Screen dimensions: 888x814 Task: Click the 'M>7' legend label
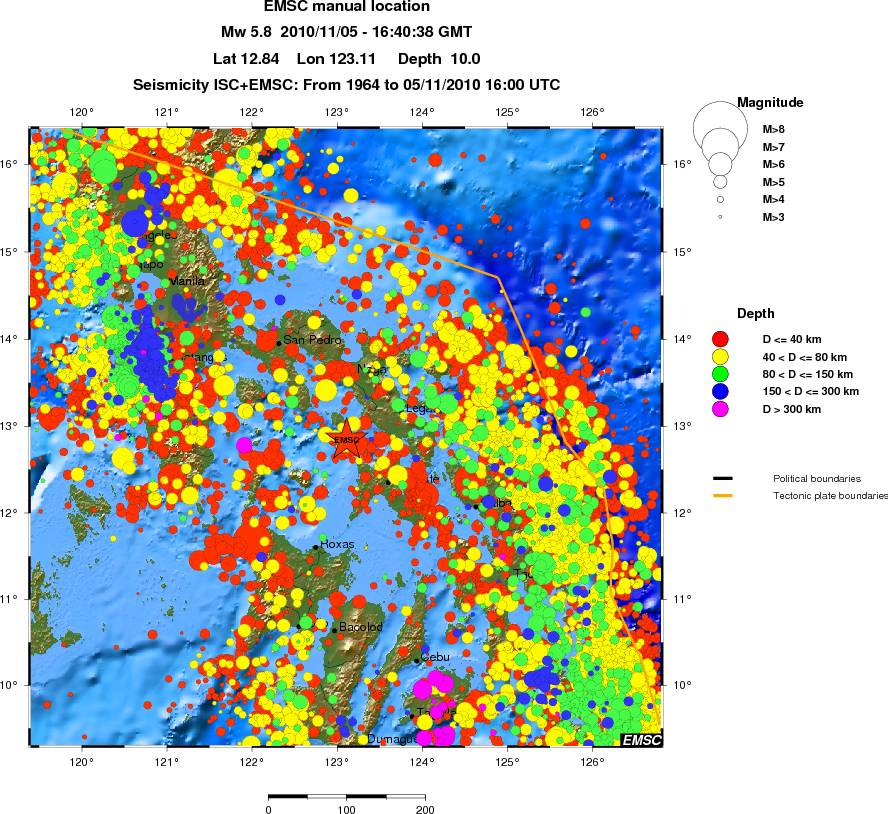[774, 147]
